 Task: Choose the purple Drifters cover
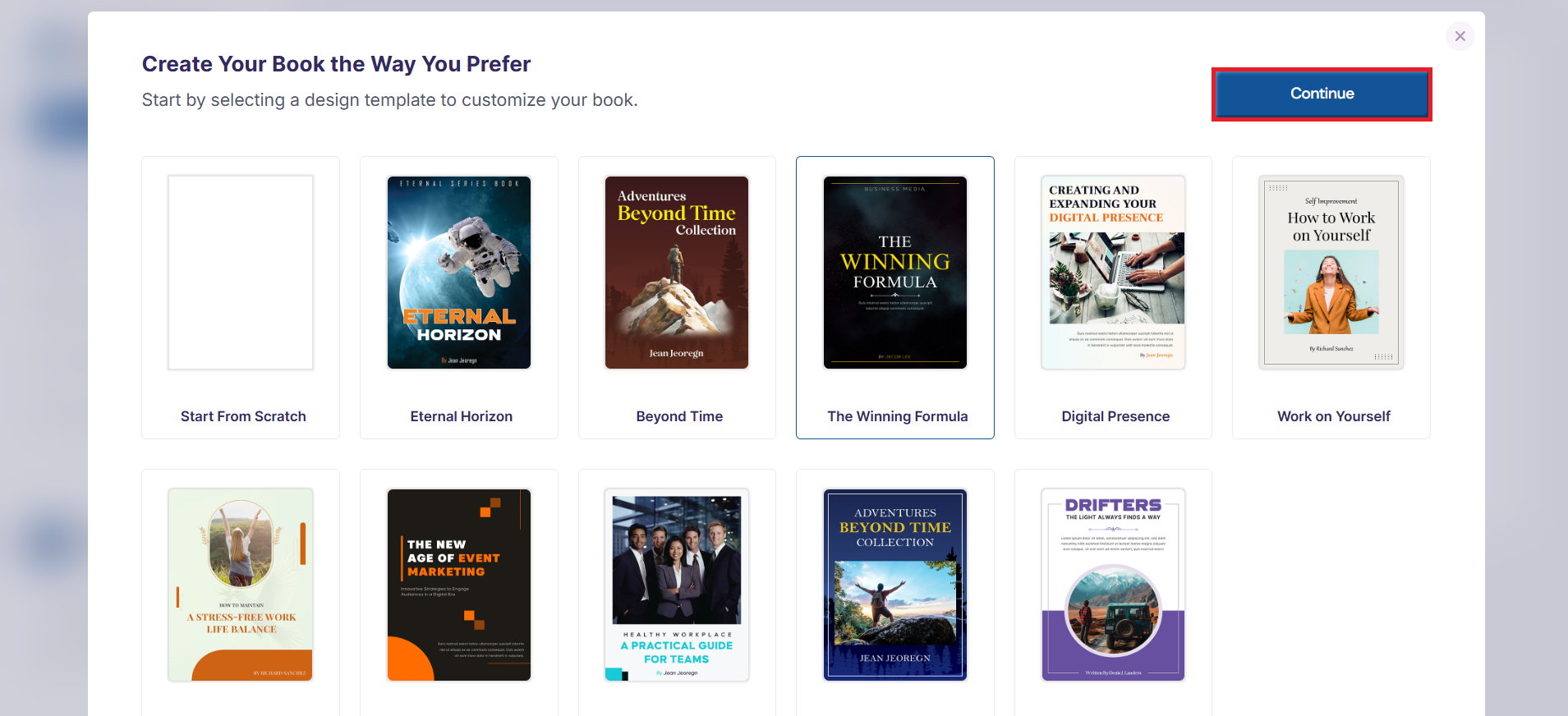tap(1113, 585)
